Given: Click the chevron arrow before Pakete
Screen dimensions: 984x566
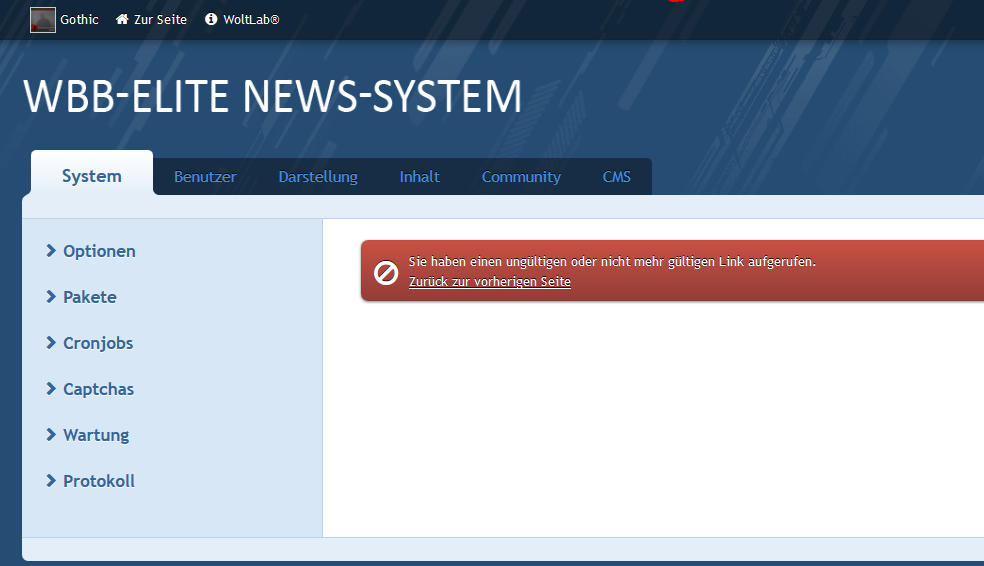Looking at the screenshot, I should (51, 297).
